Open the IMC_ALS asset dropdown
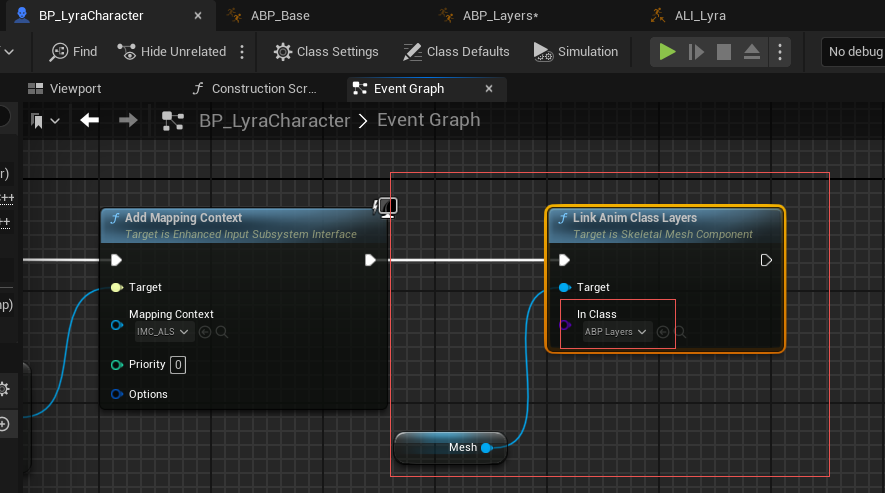This screenshot has width=885, height=493. [164, 332]
